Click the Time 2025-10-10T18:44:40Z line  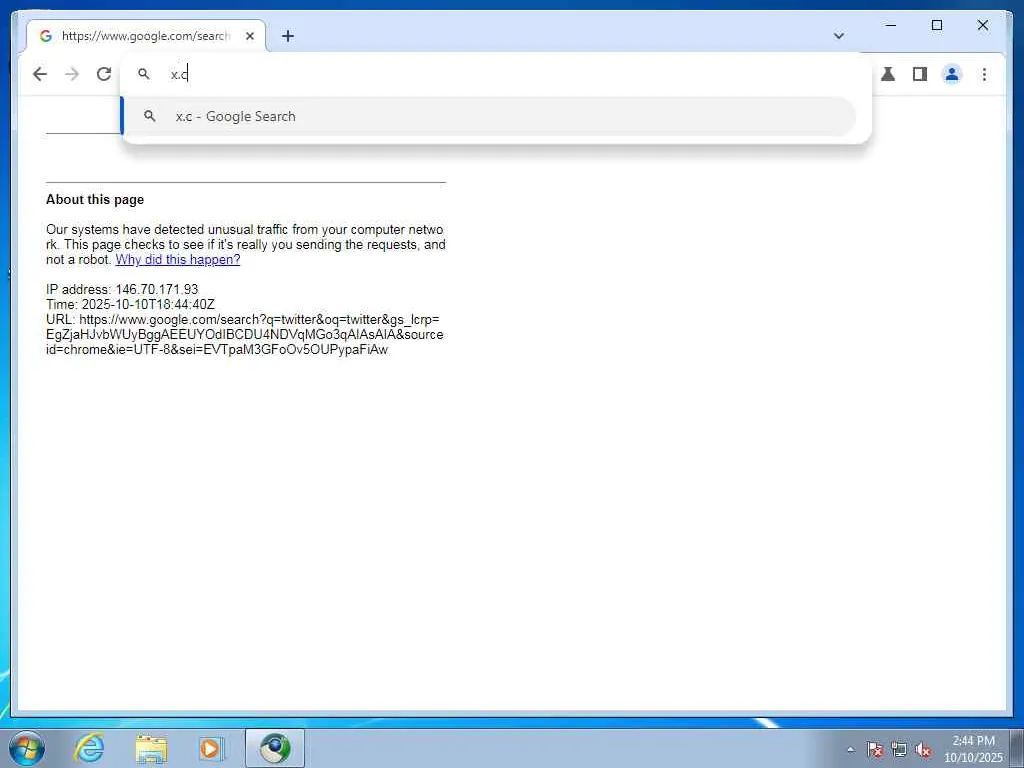130,304
